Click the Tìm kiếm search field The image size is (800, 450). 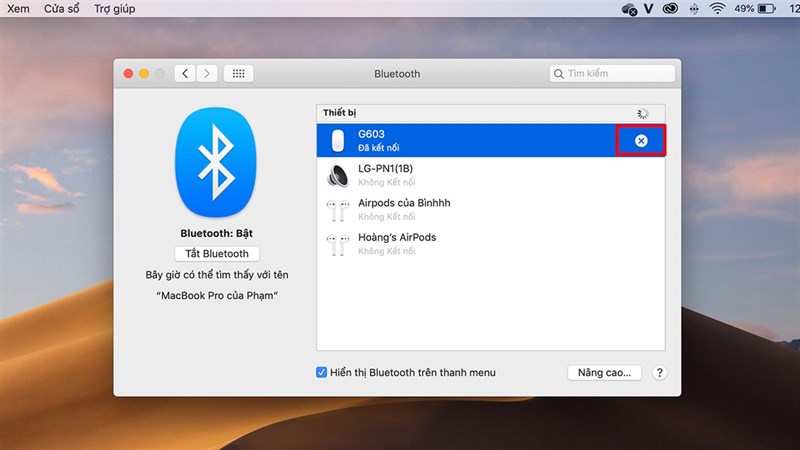point(612,73)
